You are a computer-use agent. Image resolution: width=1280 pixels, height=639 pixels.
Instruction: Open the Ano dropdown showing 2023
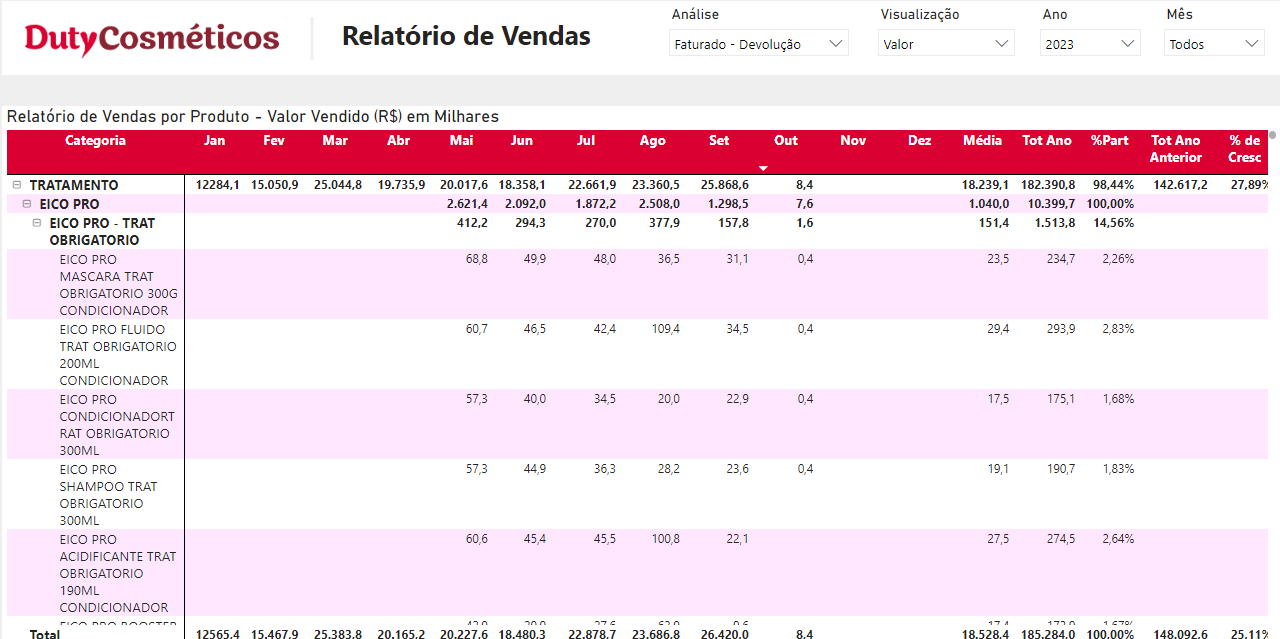tap(1090, 43)
